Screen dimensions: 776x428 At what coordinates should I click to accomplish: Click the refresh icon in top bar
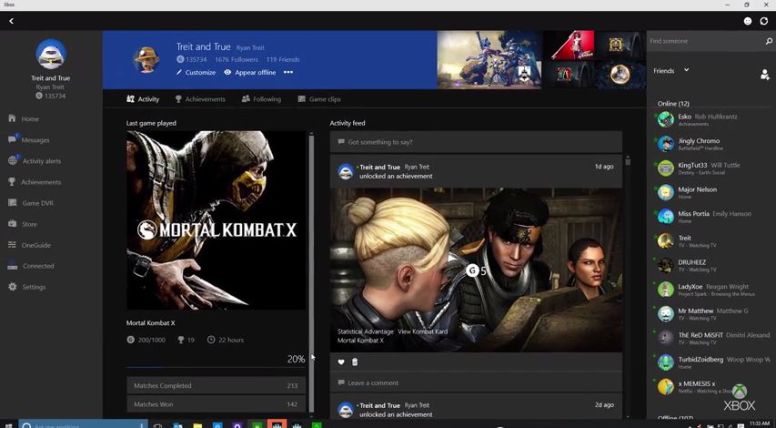[x=765, y=21]
